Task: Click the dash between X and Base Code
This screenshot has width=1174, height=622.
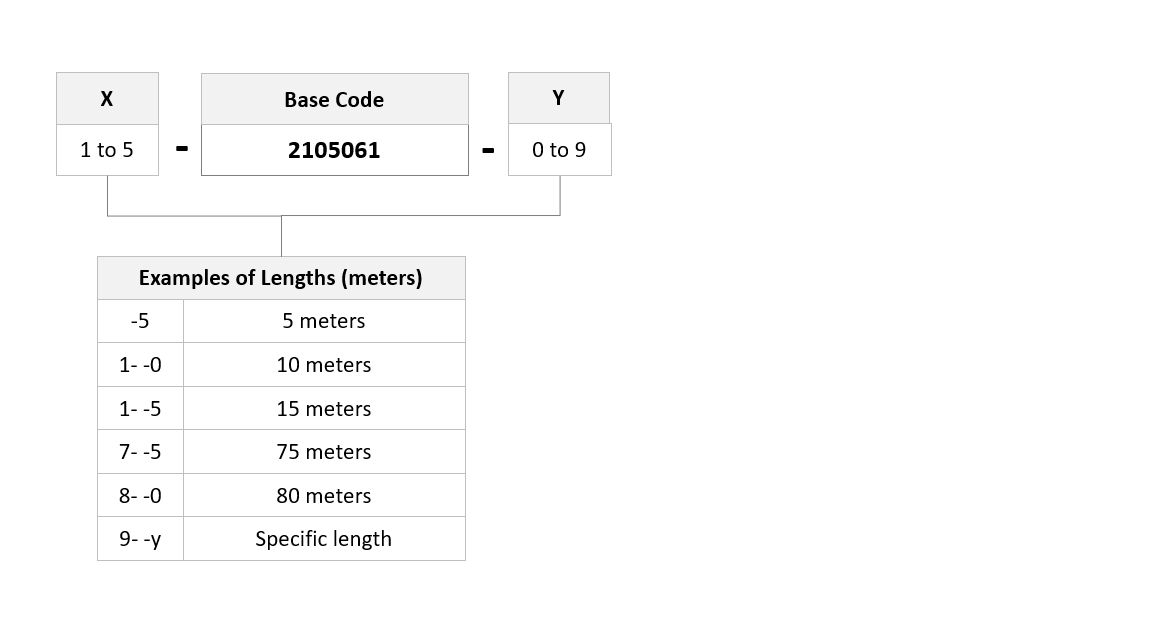Action: point(181,149)
